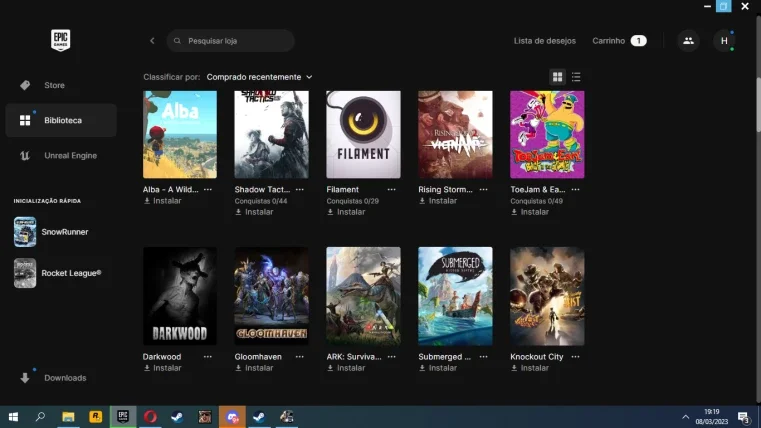Image resolution: width=761 pixels, height=428 pixels.
Task: Click Instalar under Rising Storm
Action: click(438, 201)
